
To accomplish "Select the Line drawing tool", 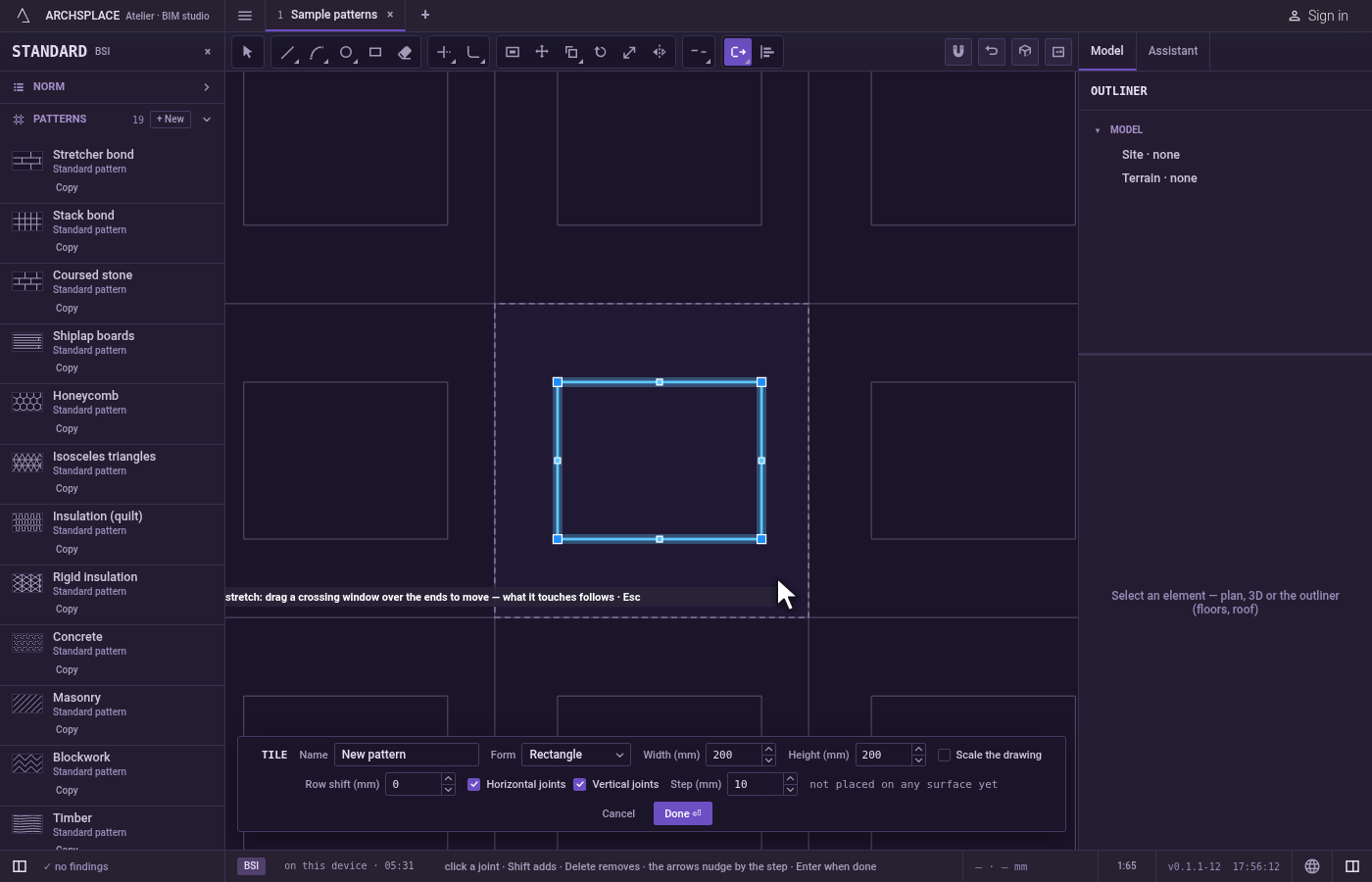I will [x=287, y=52].
